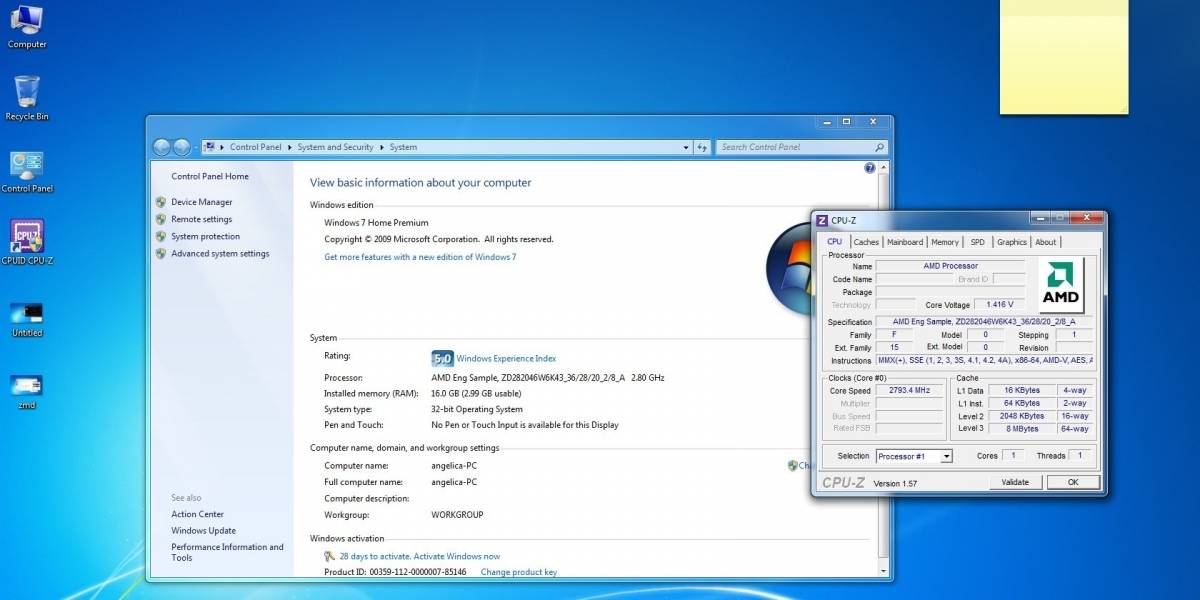Open the Computer desktop icon
The width and height of the screenshot is (1200, 600).
(27, 26)
